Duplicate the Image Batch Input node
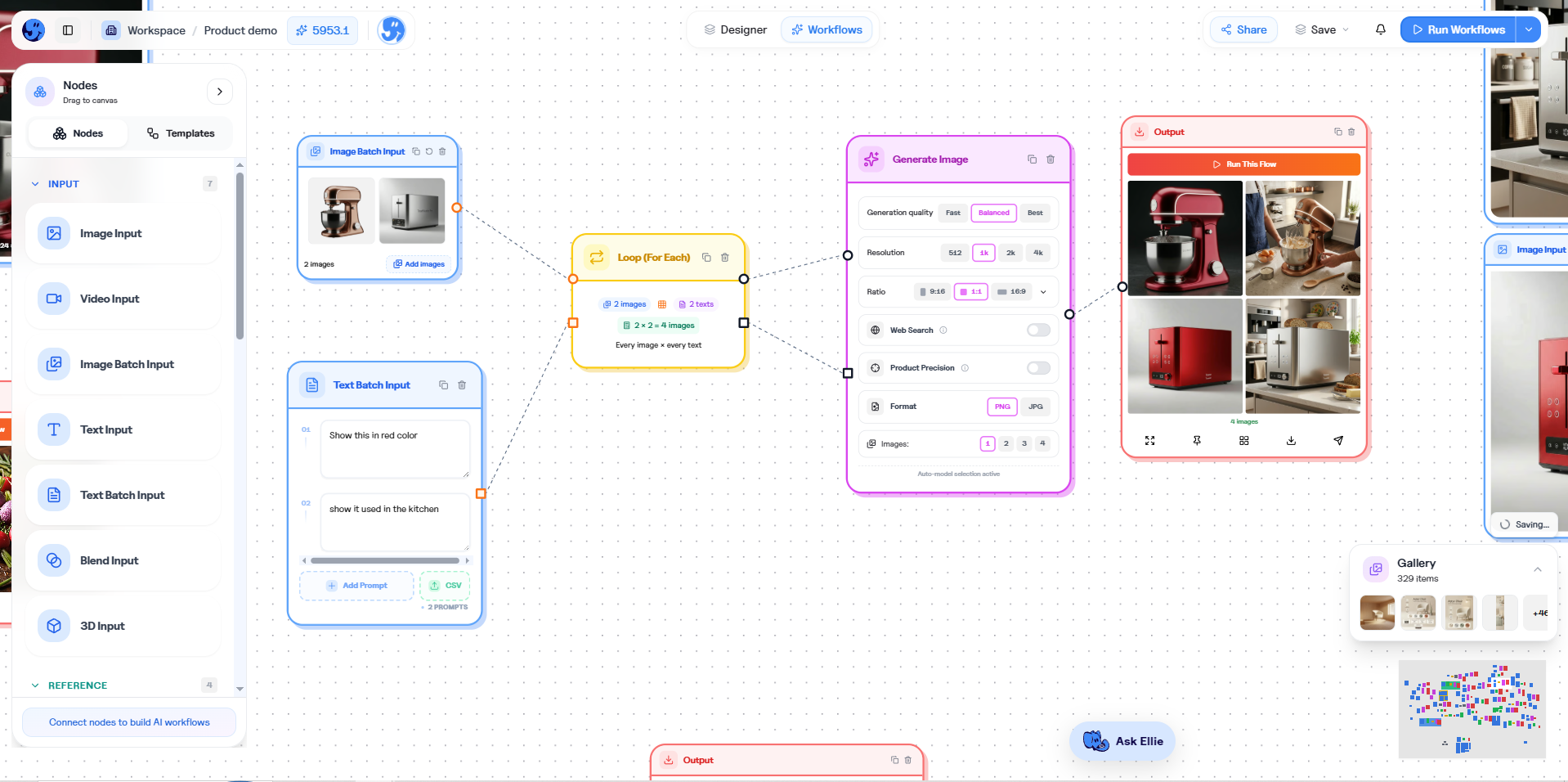Screen dimensions: 1568x782 tap(416, 151)
